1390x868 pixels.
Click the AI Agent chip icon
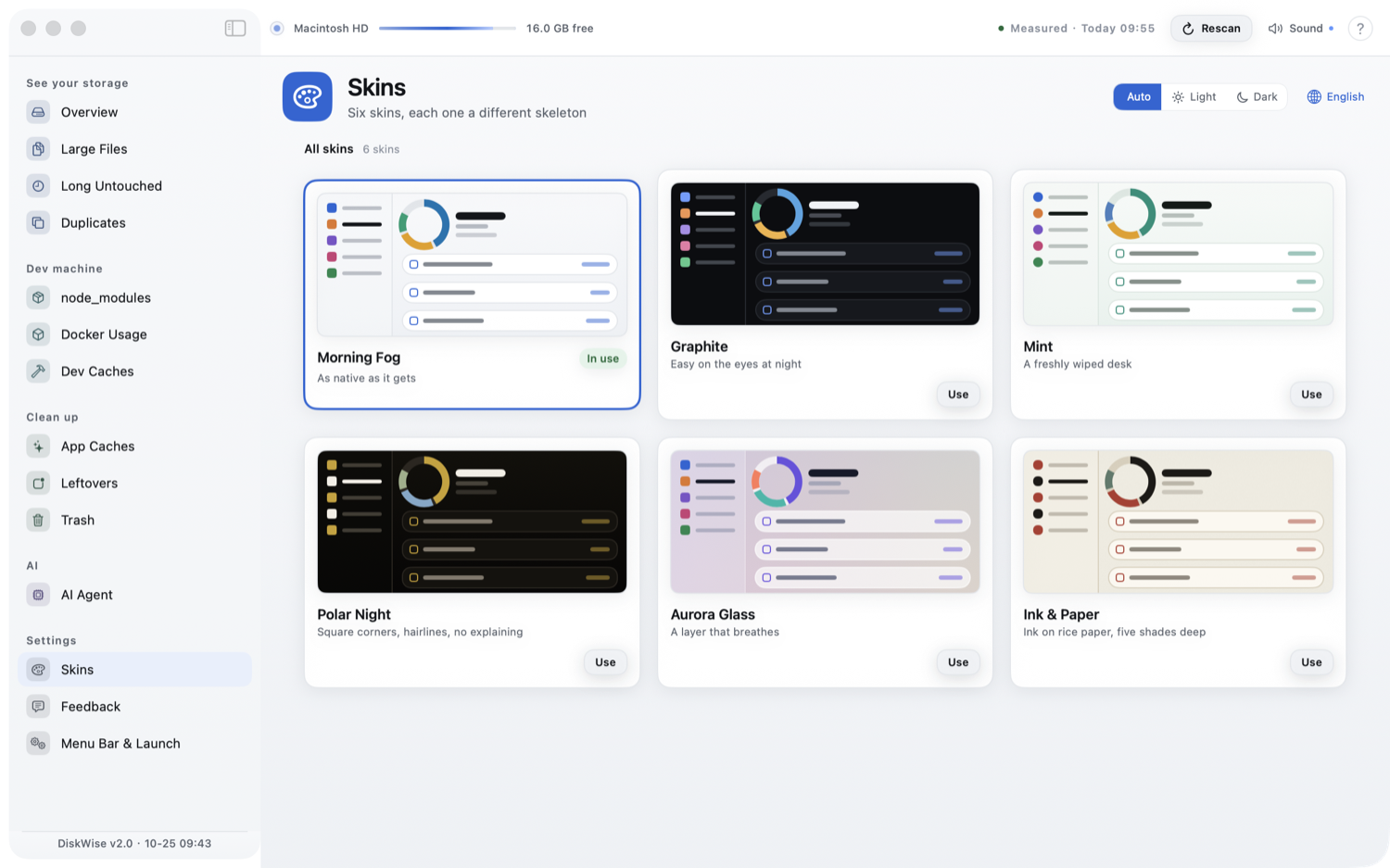(38, 595)
